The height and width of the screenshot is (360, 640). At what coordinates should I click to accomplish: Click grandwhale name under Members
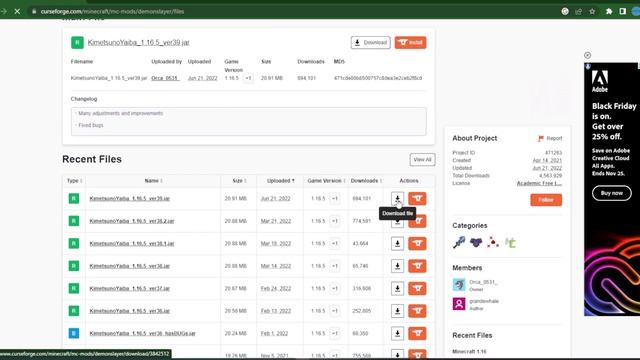pyautogui.click(x=484, y=301)
